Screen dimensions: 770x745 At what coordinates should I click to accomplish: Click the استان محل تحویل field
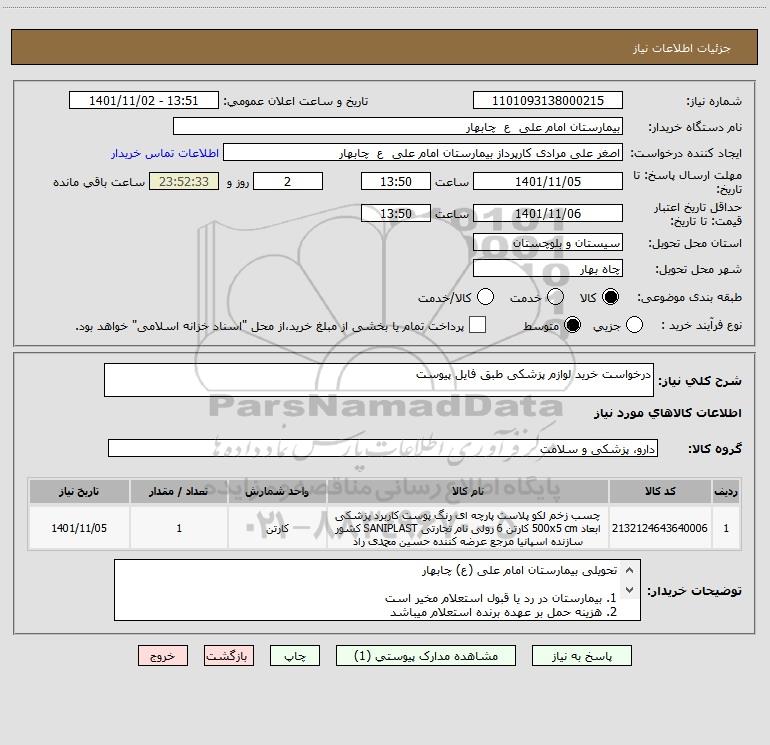click(548, 242)
